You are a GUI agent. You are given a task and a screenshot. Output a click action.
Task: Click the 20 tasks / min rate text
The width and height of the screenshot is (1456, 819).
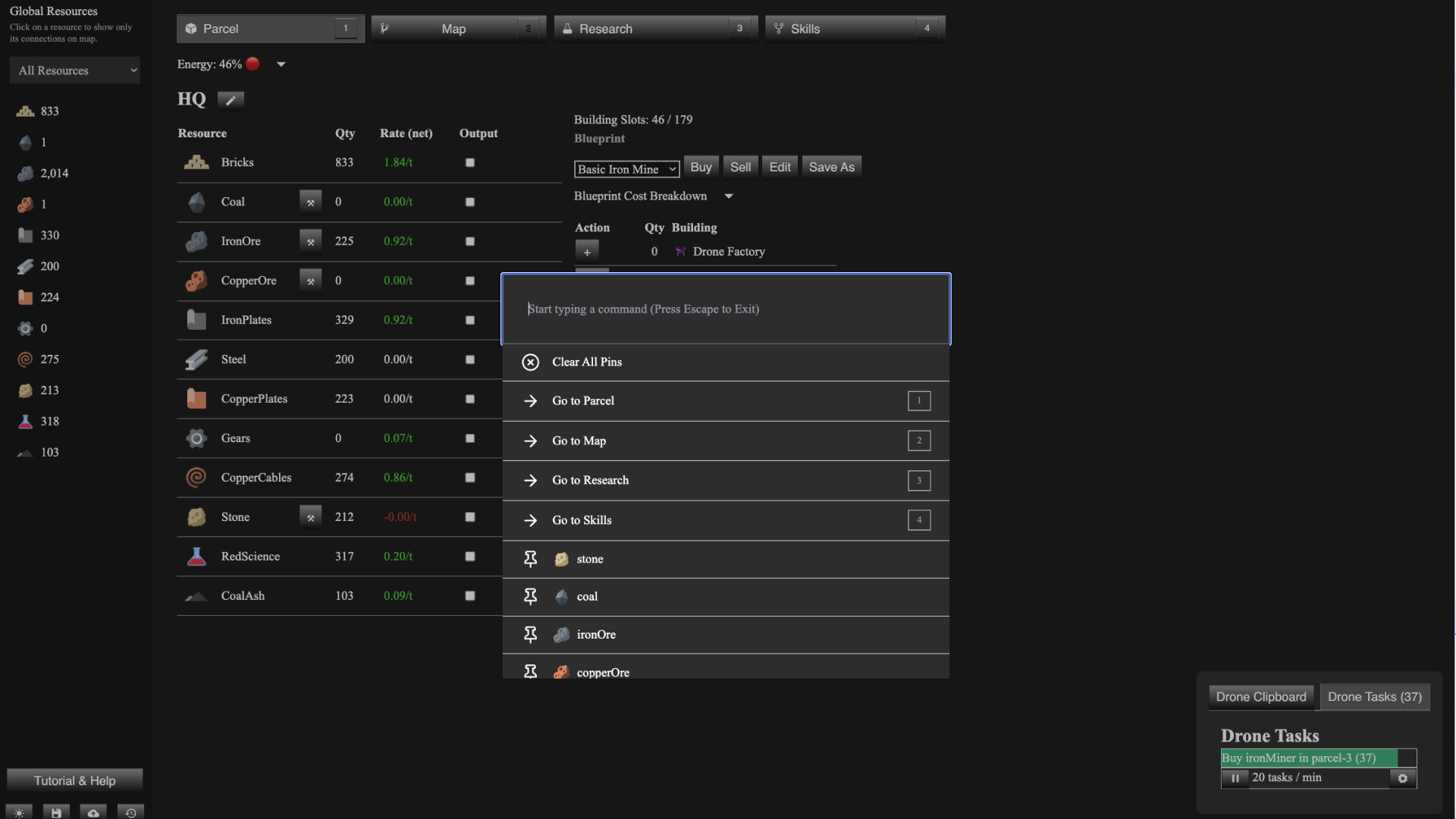(1287, 778)
